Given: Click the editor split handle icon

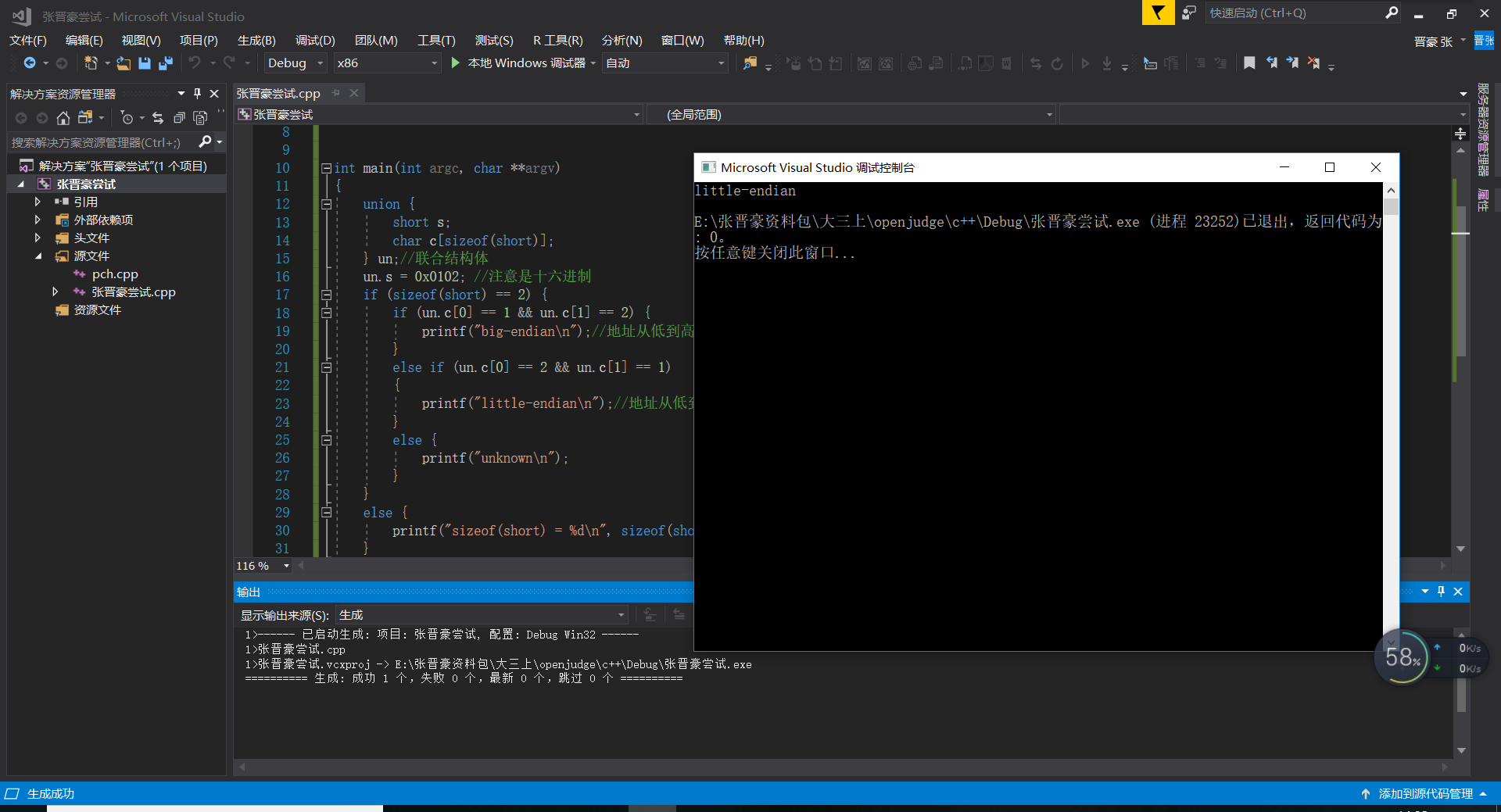Looking at the screenshot, I should pyautogui.click(x=1460, y=134).
